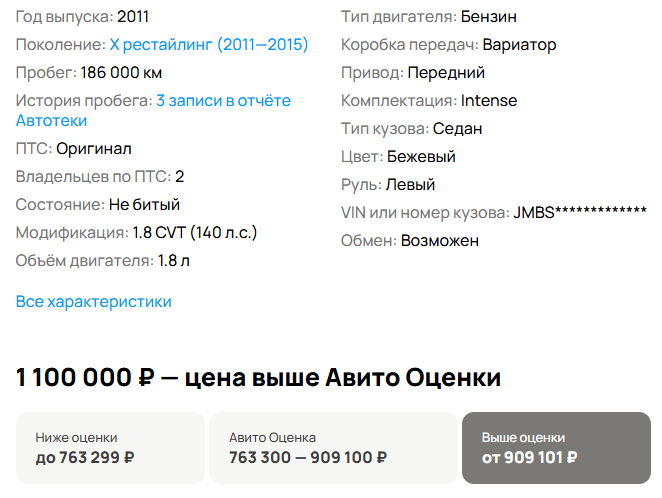Click the masked VIN number JMBS
The width and height of the screenshot is (662, 498).
[x=579, y=213]
